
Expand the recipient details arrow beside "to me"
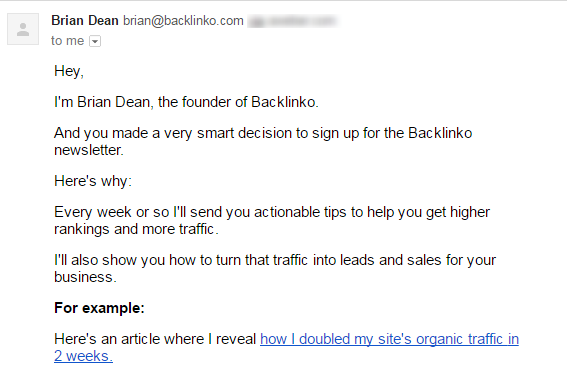coord(95,41)
